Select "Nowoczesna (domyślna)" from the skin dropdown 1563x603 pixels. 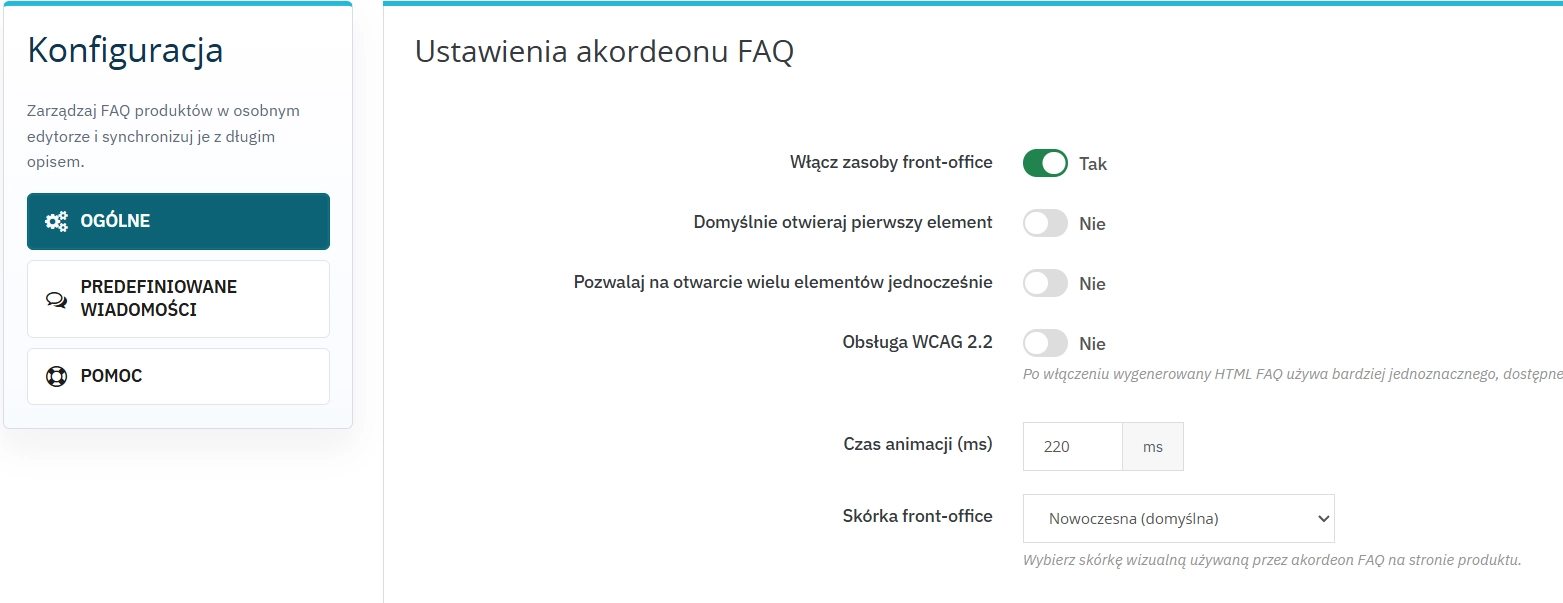[x=1178, y=518]
